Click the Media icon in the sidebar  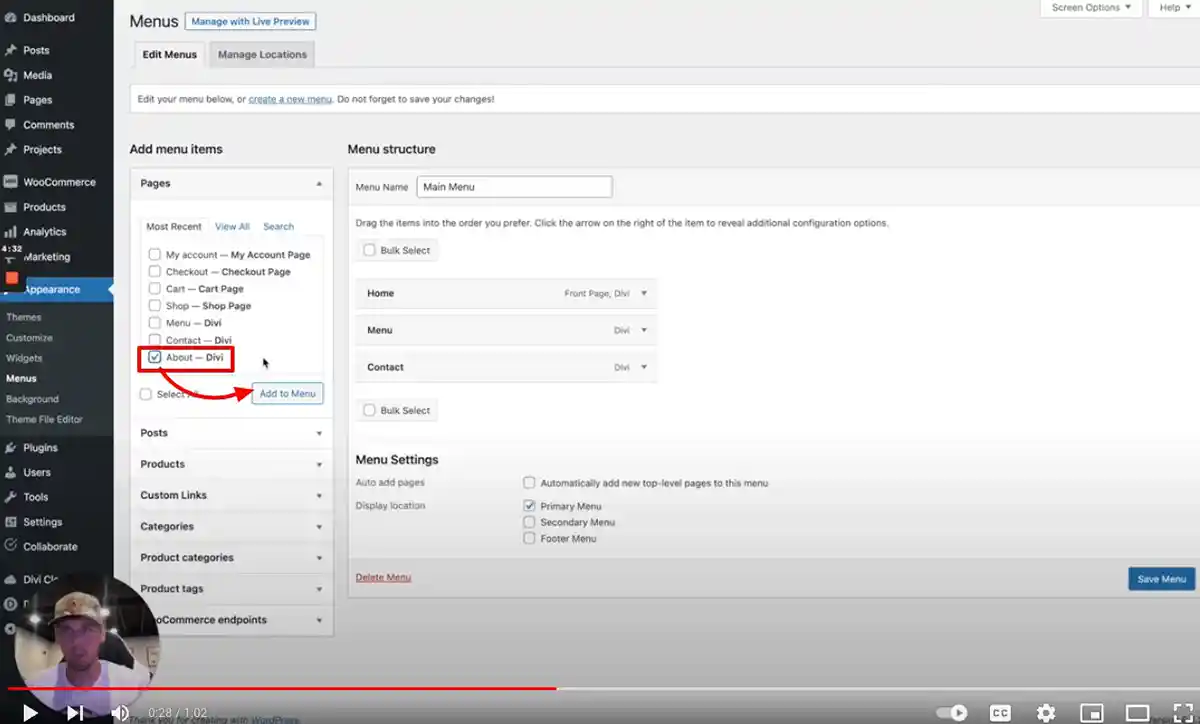[x=10, y=75]
